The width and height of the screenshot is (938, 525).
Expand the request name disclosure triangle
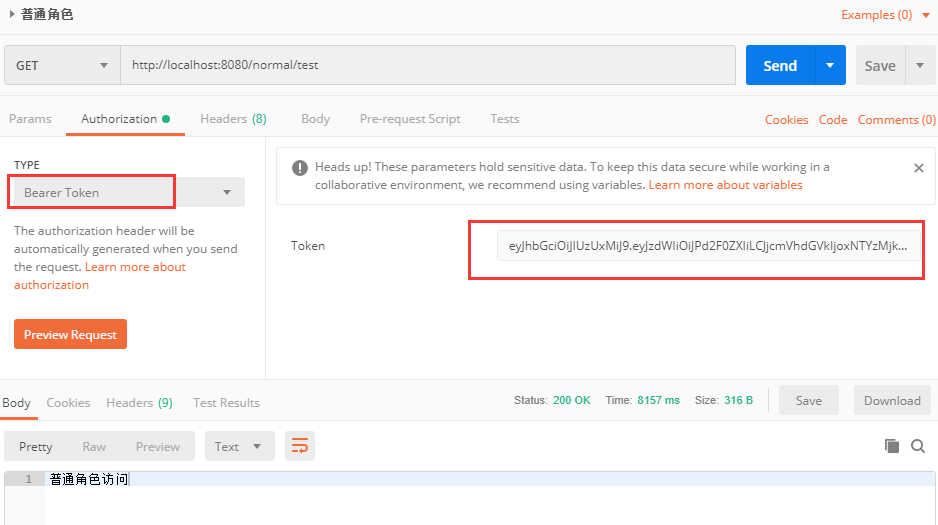tap(12, 14)
